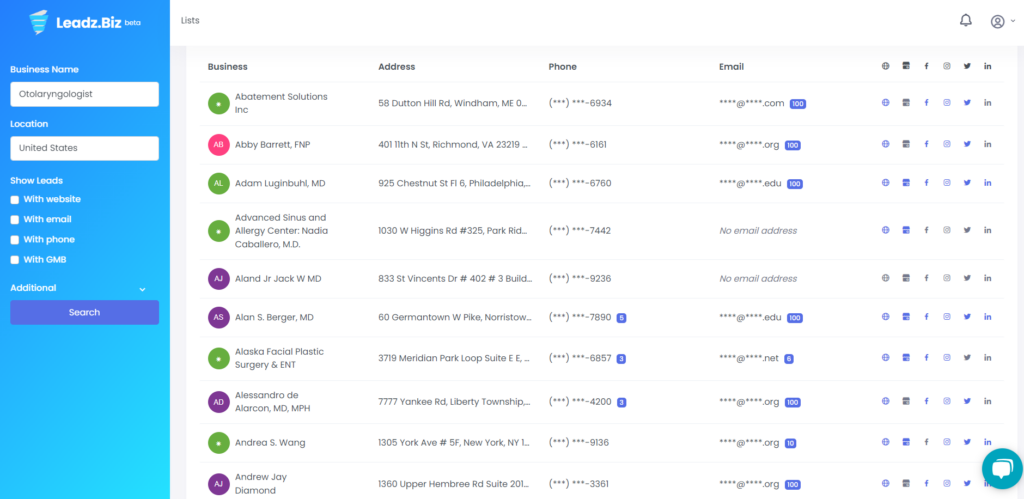Open GMB store icon for Alessandro de Alarcon
This screenshot has width=1024, height=499.
click(x=906, y=401)
